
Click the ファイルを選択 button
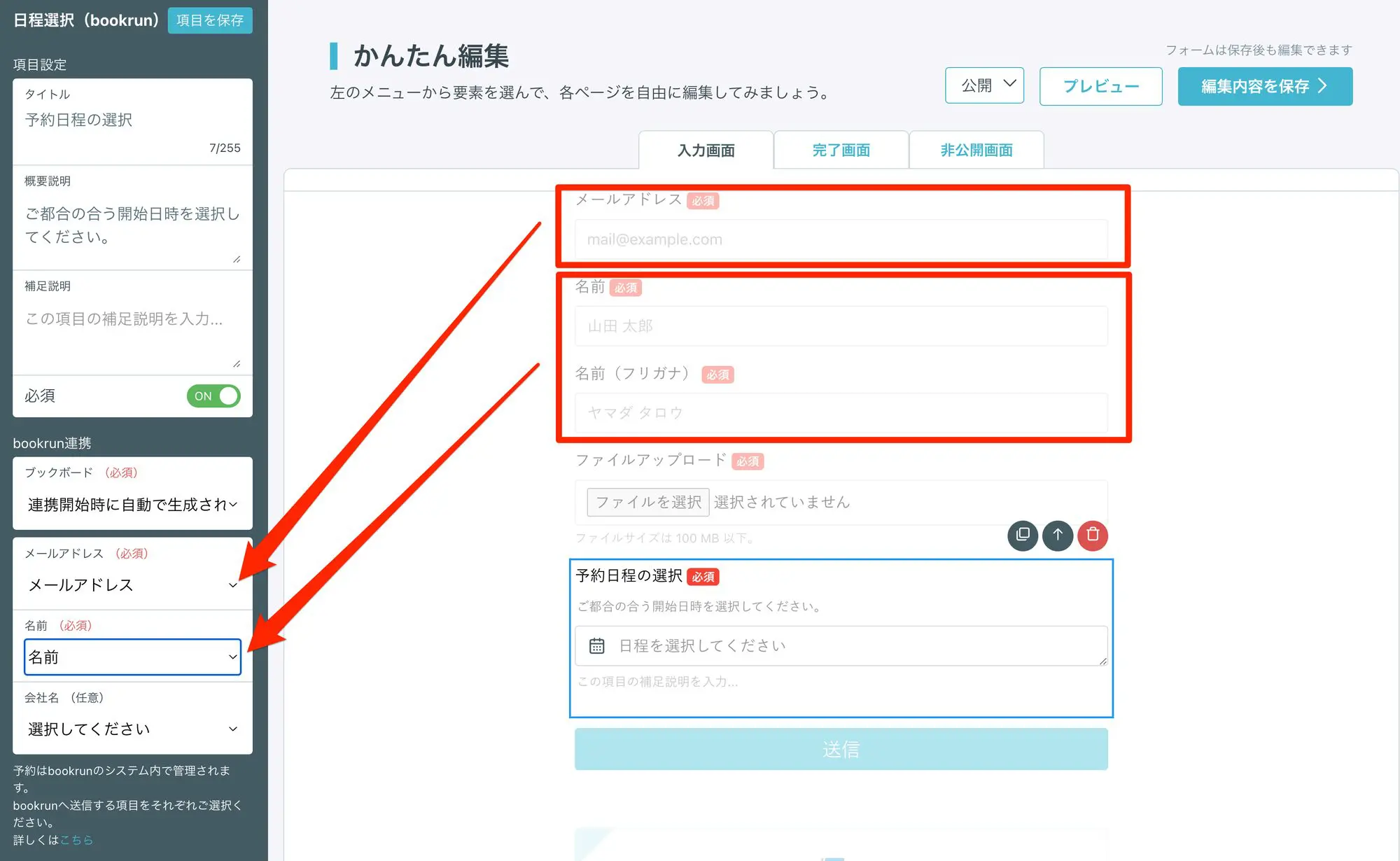[648, 502]
